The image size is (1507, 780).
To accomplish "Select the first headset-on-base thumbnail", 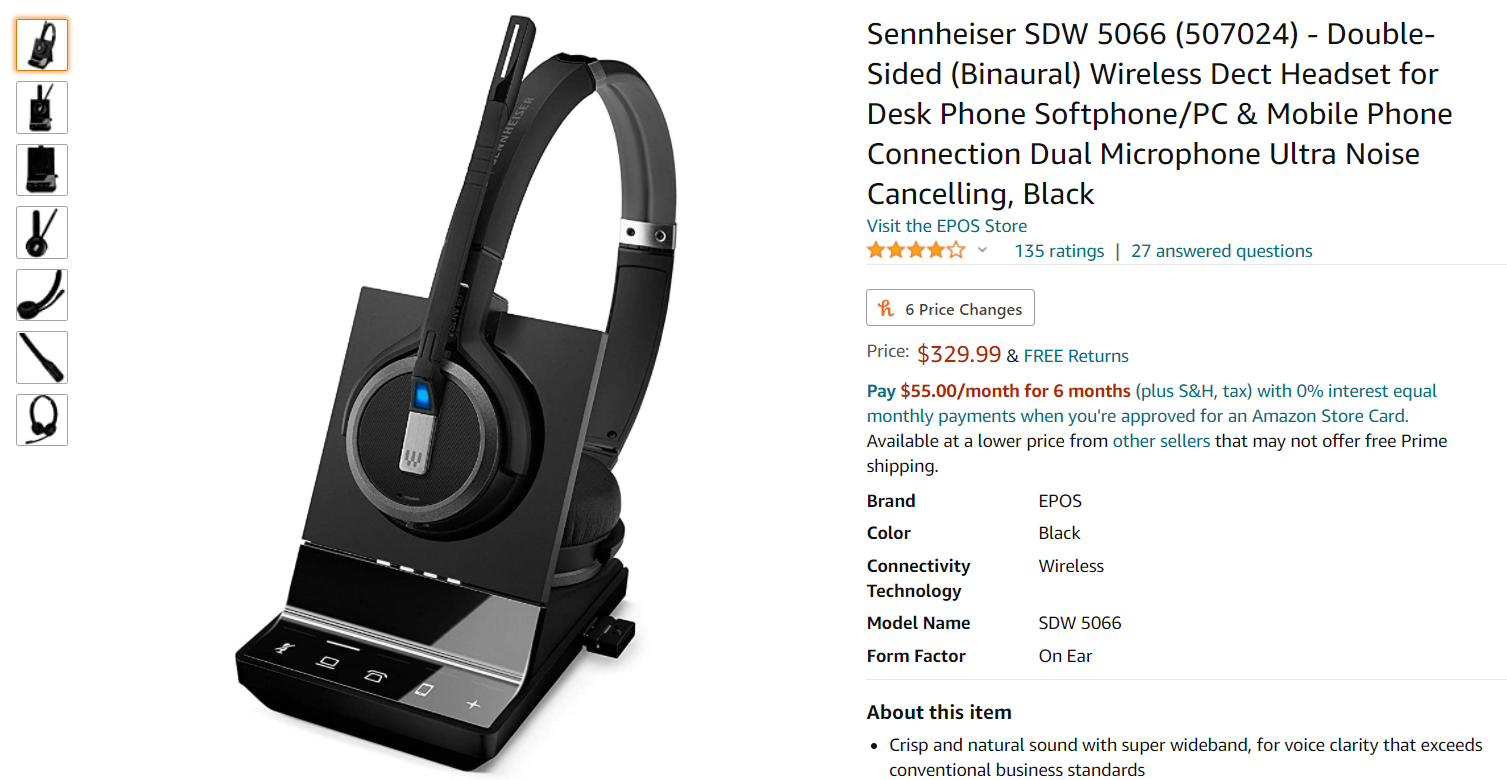I will (x=42, y=45).
